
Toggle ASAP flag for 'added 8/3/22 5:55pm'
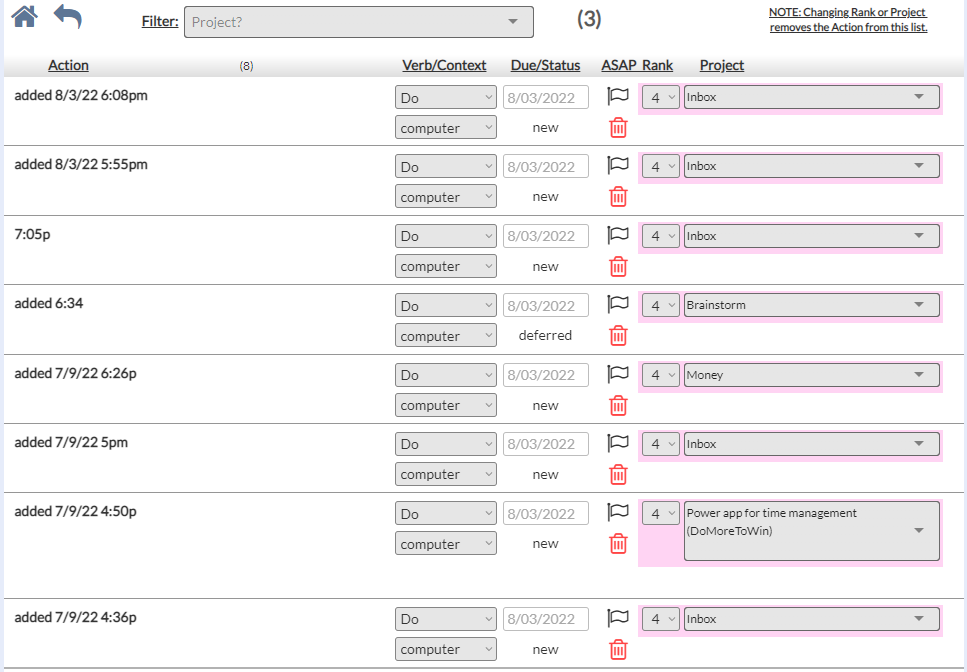click(618, 166)
